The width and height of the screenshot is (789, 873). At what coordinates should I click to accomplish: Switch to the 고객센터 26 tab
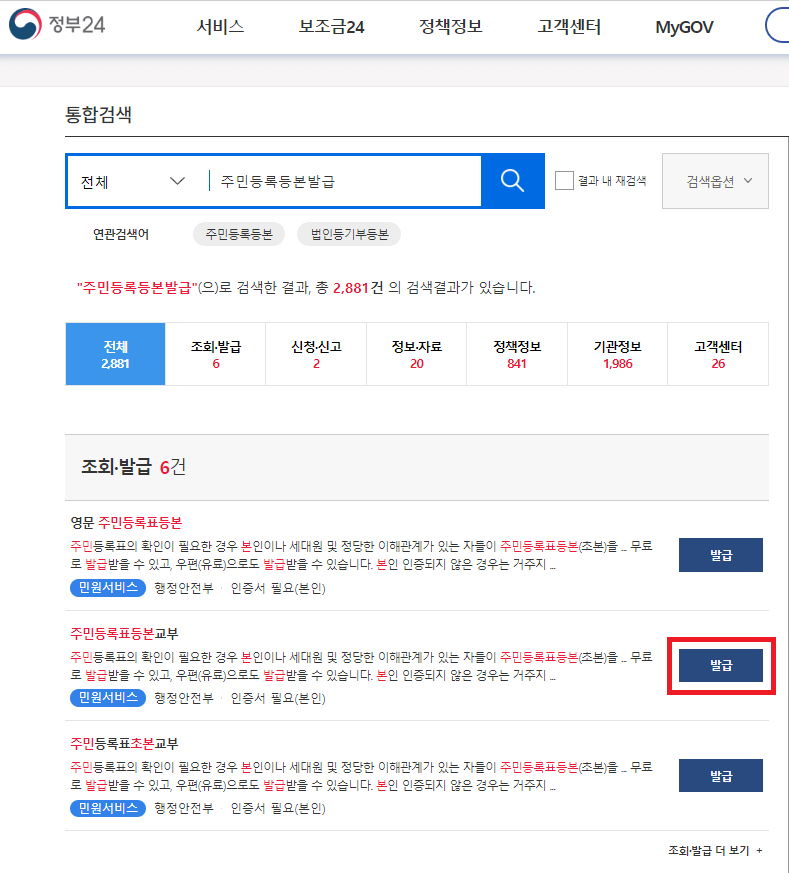(x=718, y=354)
